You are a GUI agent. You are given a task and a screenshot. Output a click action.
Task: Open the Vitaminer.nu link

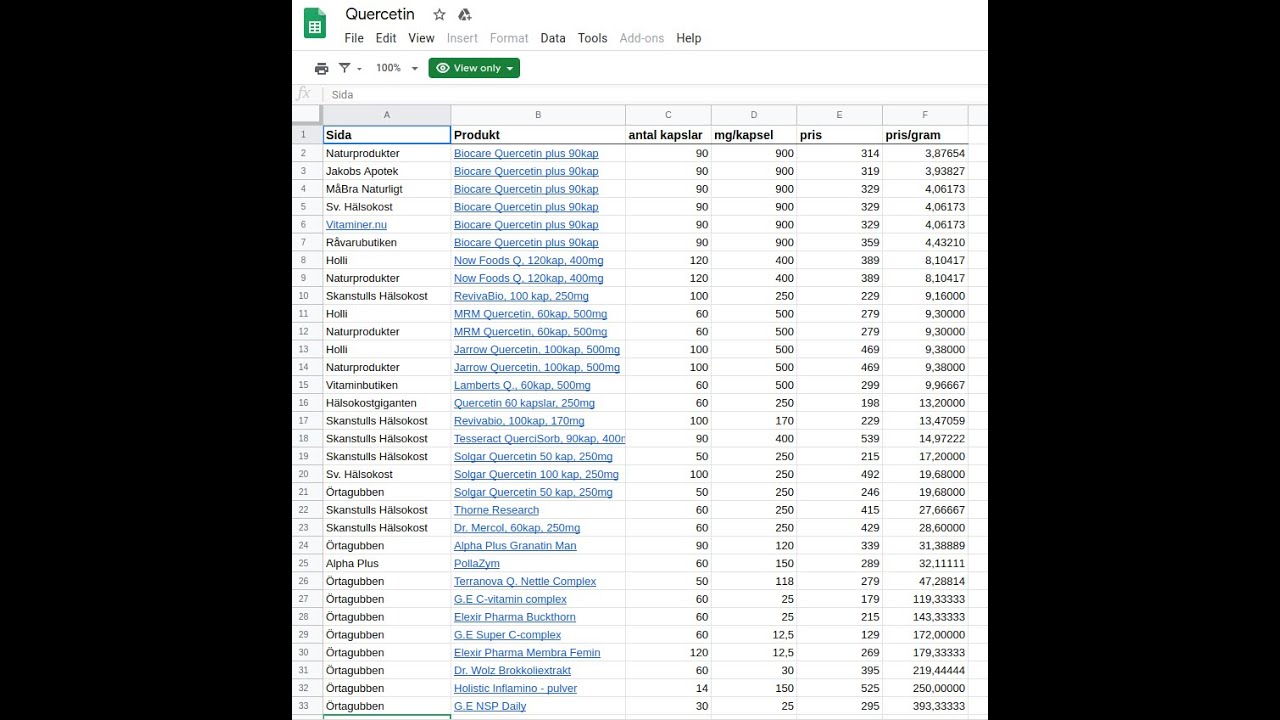(x=356, y=225)
